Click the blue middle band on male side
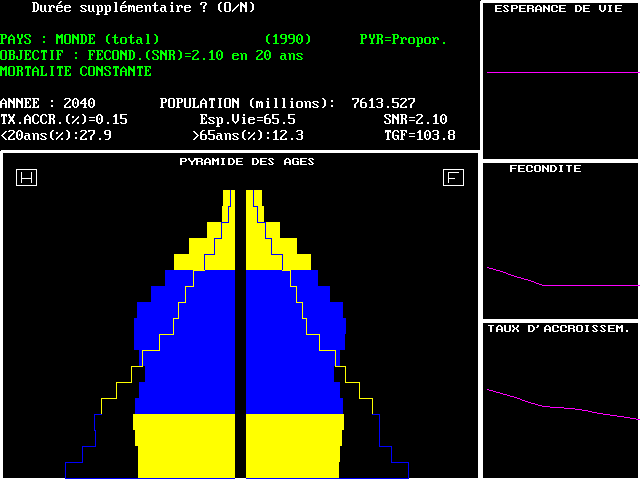 click(190, 340)
